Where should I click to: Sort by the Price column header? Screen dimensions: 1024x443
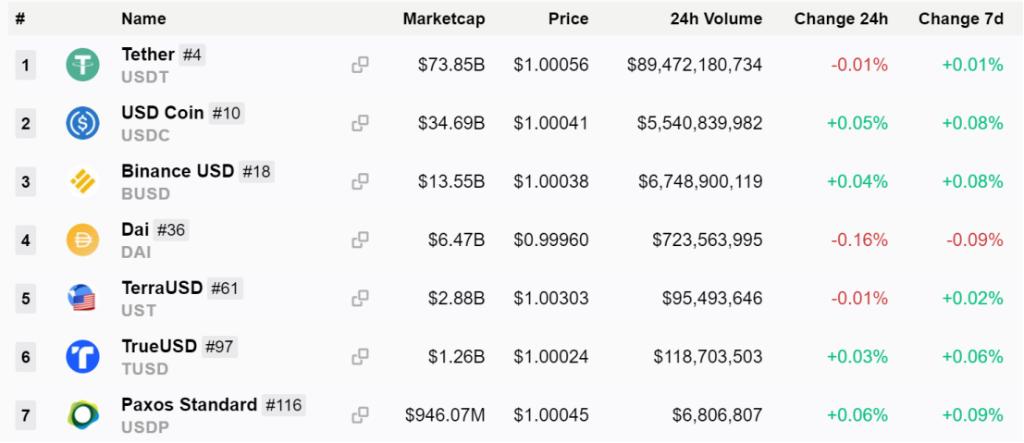click(568, 19)
